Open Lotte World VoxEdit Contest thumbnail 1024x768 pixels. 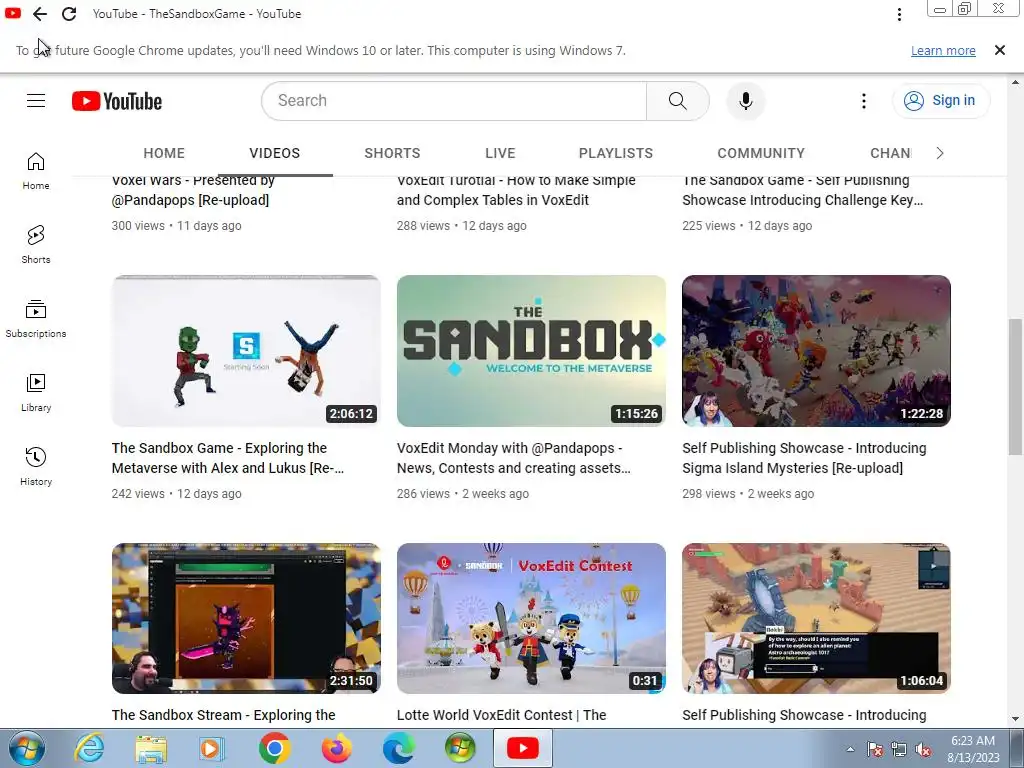(531, 618)
